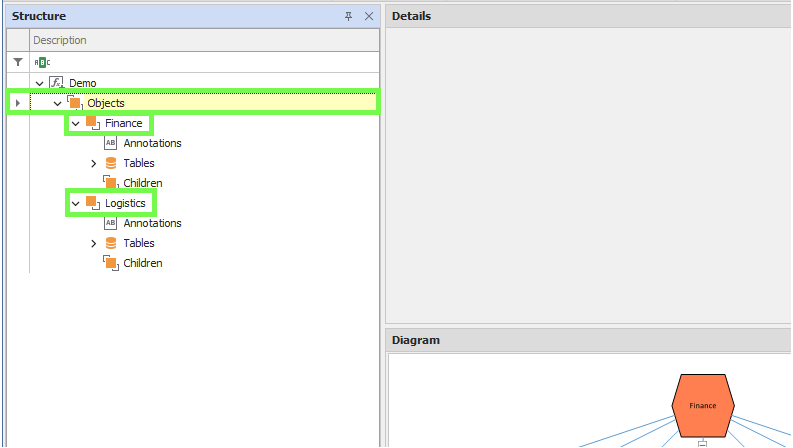Collapse the Logistics tree node

tap(75, 203)
